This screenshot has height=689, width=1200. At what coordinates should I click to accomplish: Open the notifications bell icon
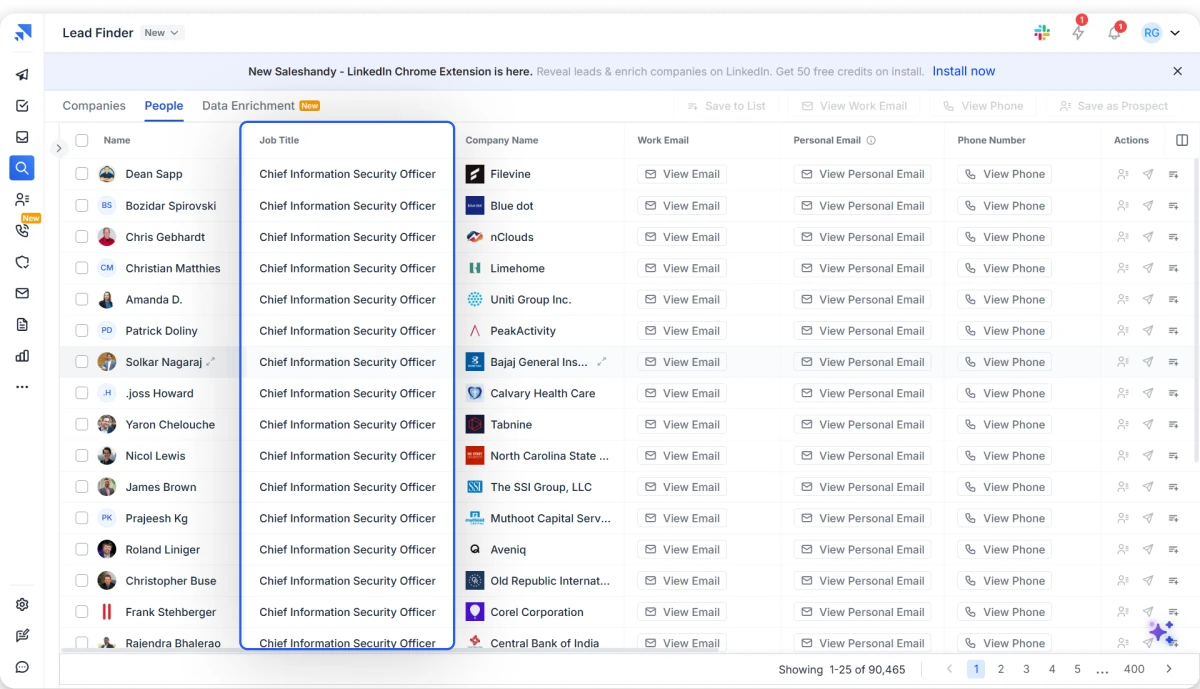click(x=1114, y=33)
